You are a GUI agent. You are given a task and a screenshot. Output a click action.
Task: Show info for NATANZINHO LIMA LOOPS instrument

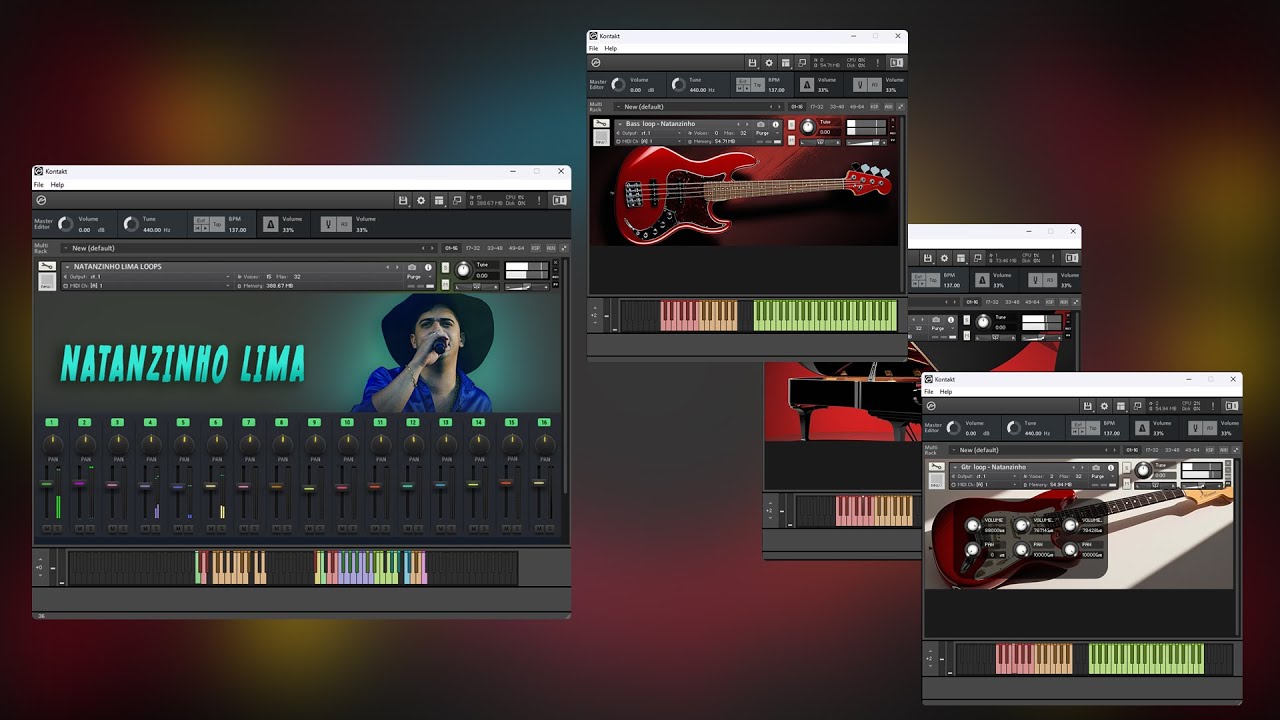(x=428, y=267)
